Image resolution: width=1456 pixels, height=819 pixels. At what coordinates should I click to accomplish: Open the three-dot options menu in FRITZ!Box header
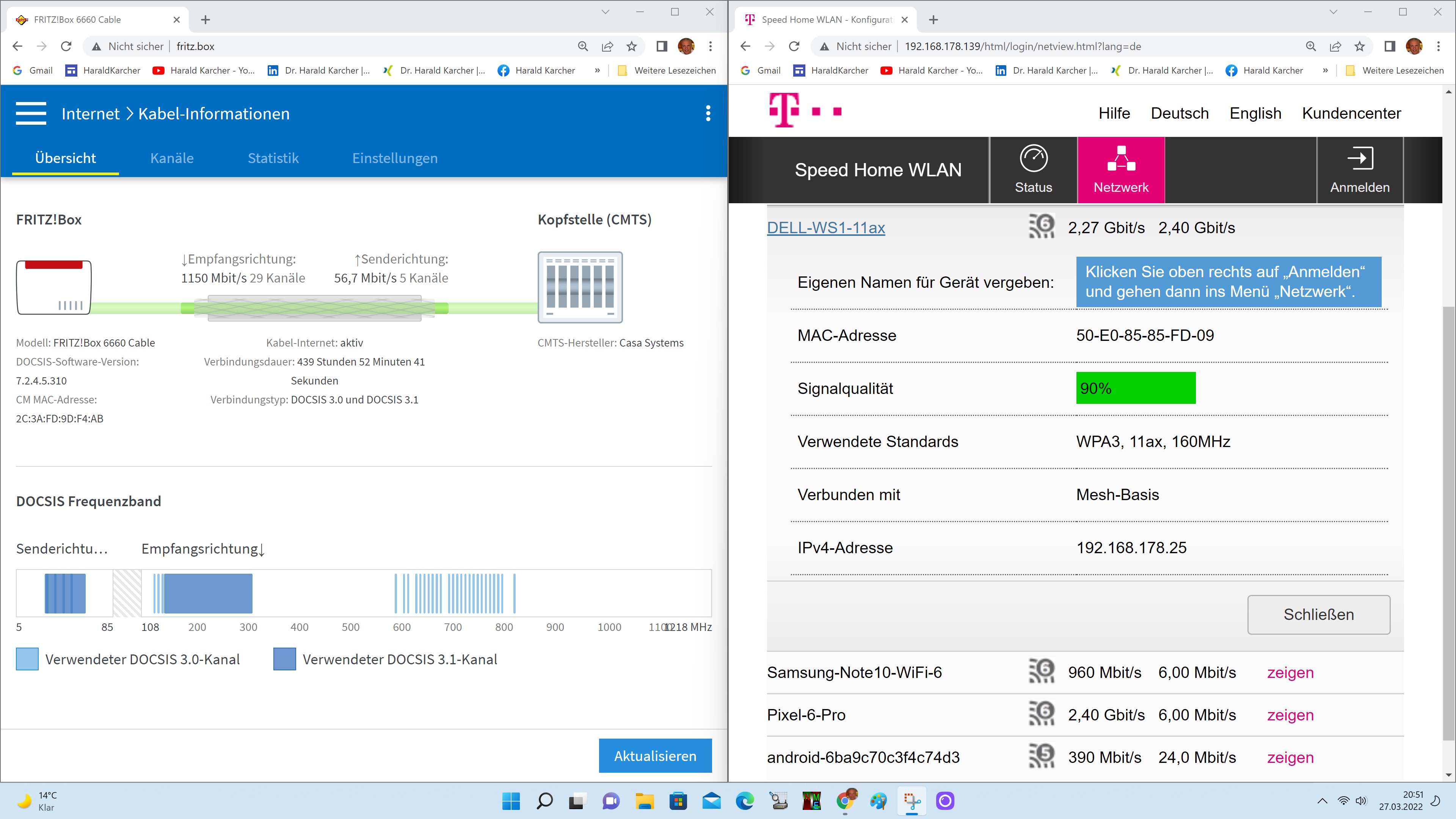click(x=708, y=114)
